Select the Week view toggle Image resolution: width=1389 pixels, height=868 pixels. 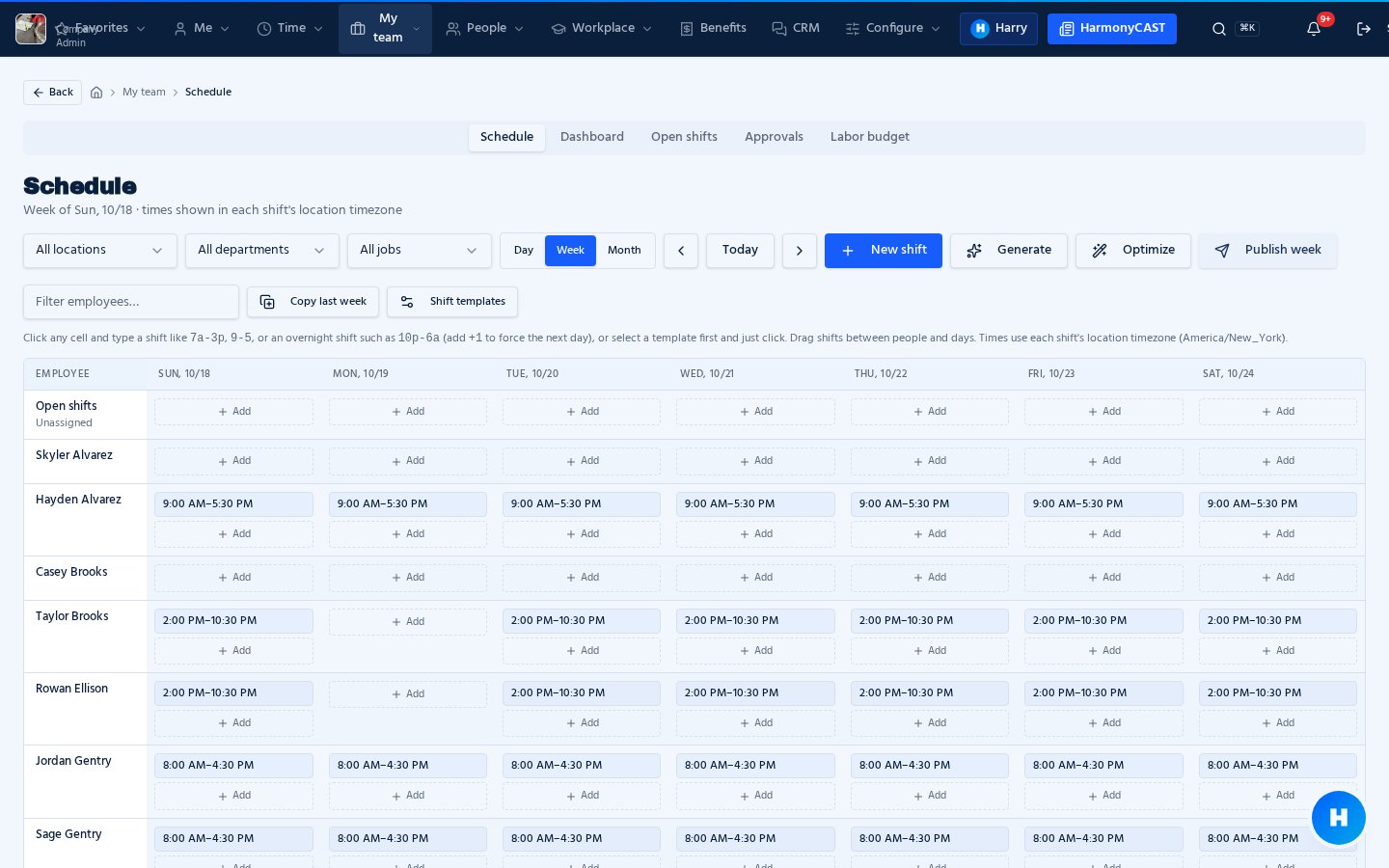click(570, 251)
